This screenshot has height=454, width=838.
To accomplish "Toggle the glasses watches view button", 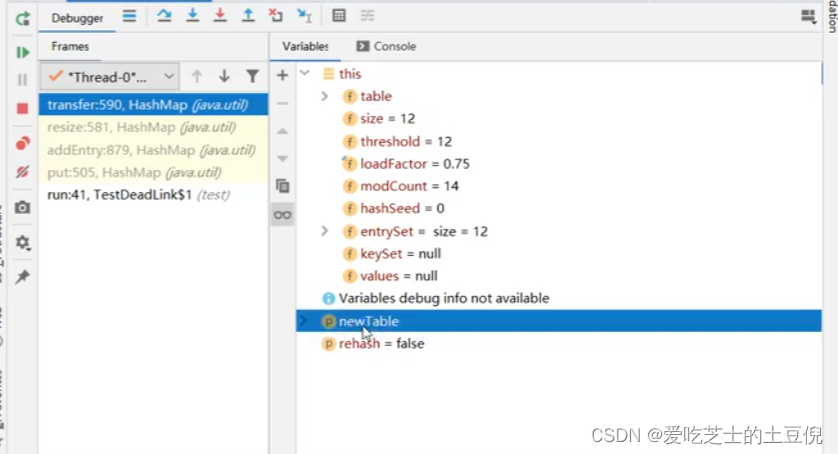I will pyautogui.click(x=283, y=215).
